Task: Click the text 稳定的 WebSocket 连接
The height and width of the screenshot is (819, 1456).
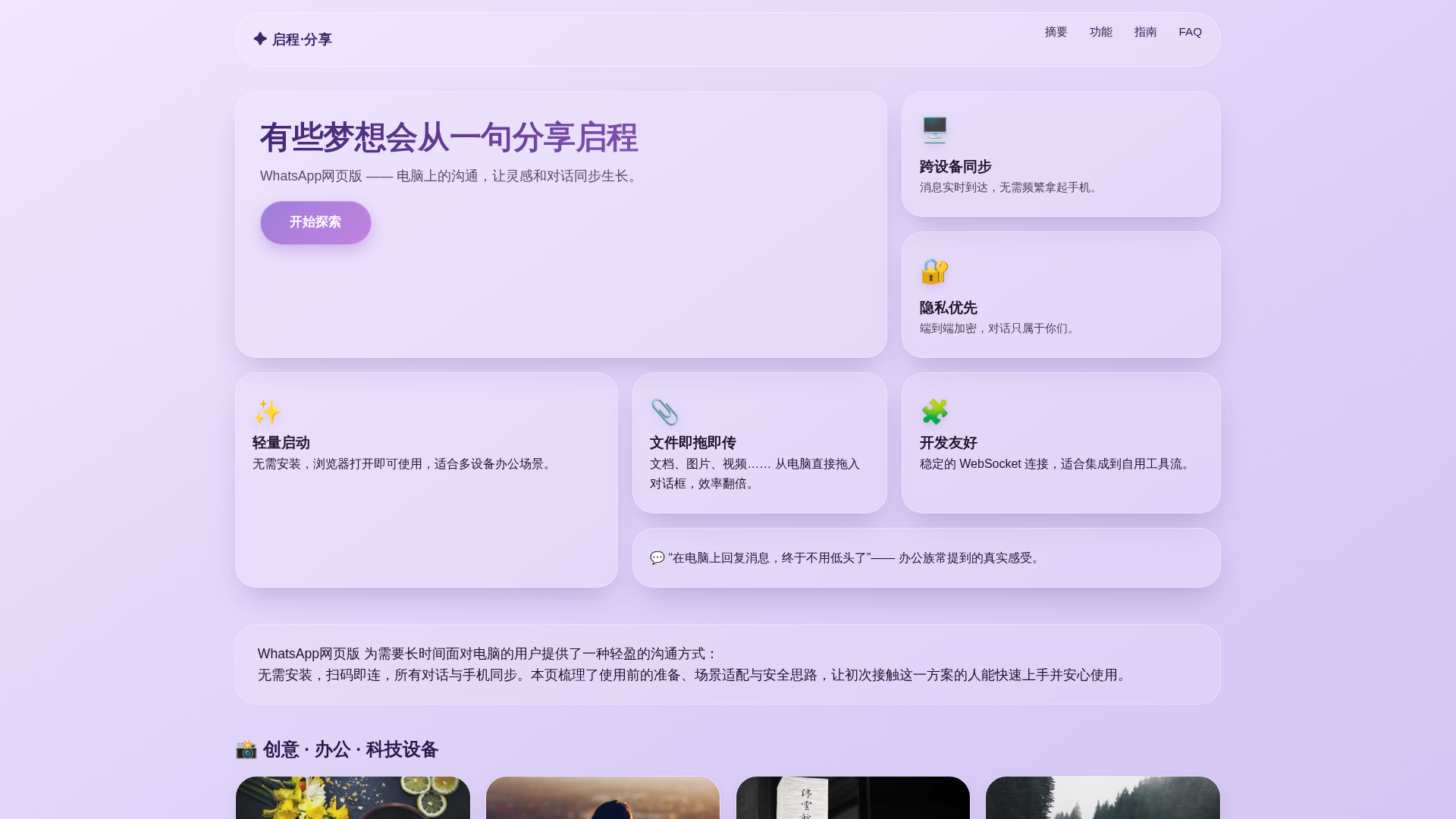Action: [x=984, y=464]
